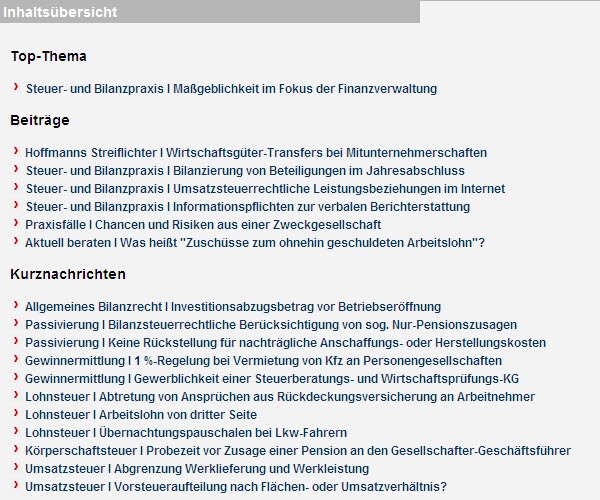Open the Maßgeblichkeit im Fokus der Finanzverwaltung link
This screenshot has width=600, height=500.
[231, 89]
